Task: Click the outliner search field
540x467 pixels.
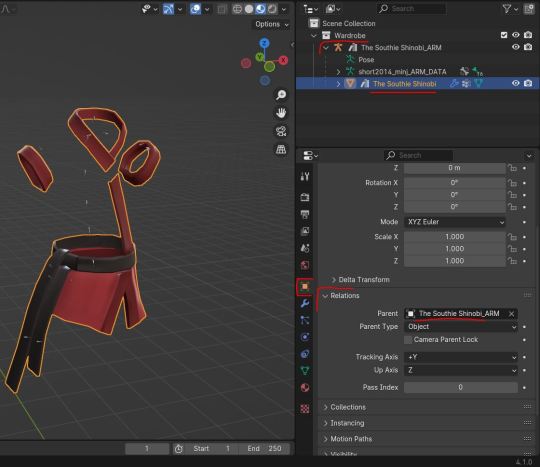Action: [x=412, y=9]
